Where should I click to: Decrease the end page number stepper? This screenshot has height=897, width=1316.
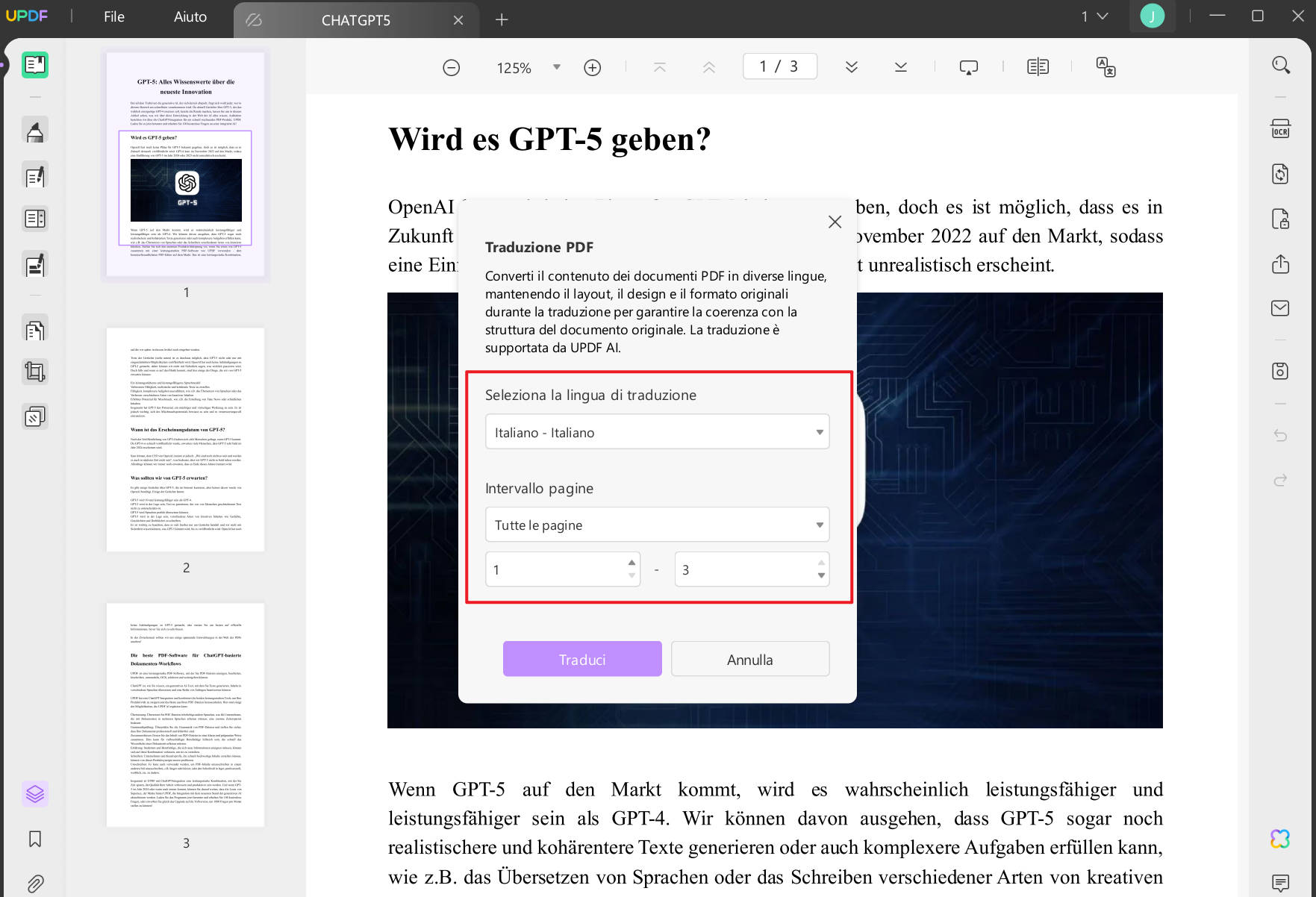[x=821, y=575]
